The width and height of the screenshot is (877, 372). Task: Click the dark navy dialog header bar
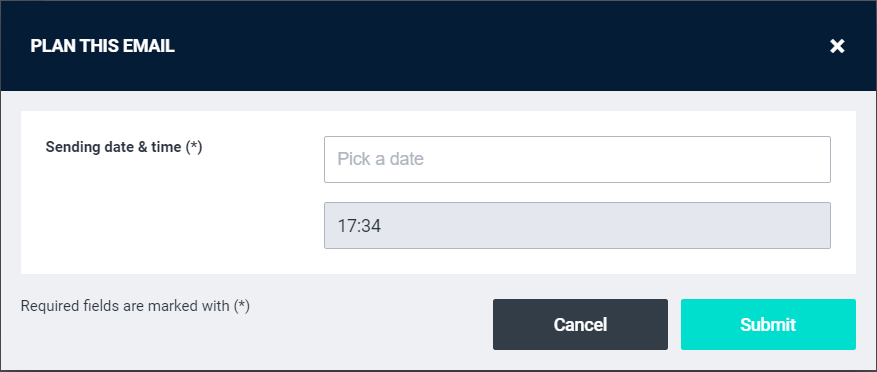point(438,46)
